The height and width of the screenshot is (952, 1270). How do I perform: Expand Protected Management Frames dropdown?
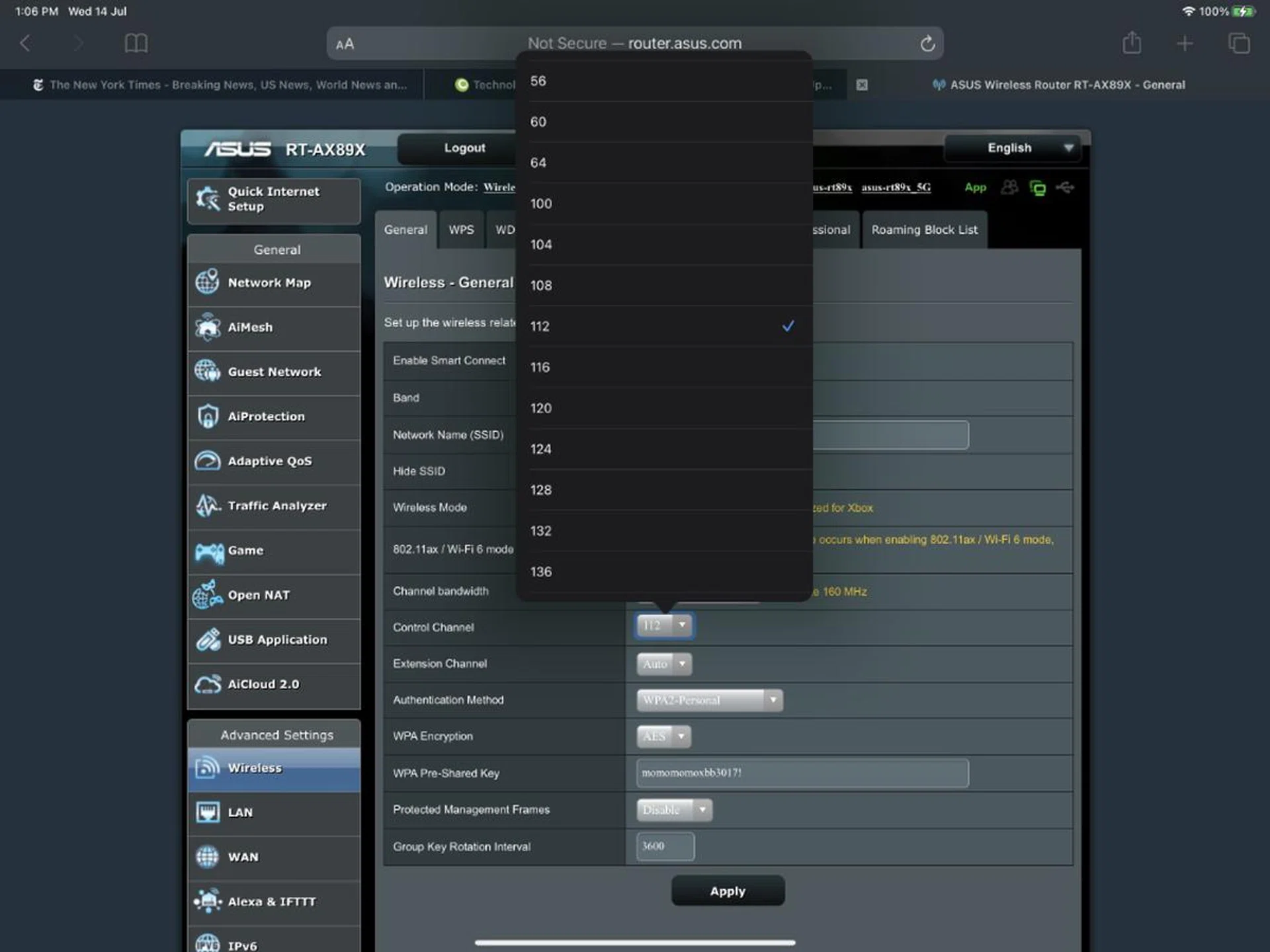coord(674,810)
